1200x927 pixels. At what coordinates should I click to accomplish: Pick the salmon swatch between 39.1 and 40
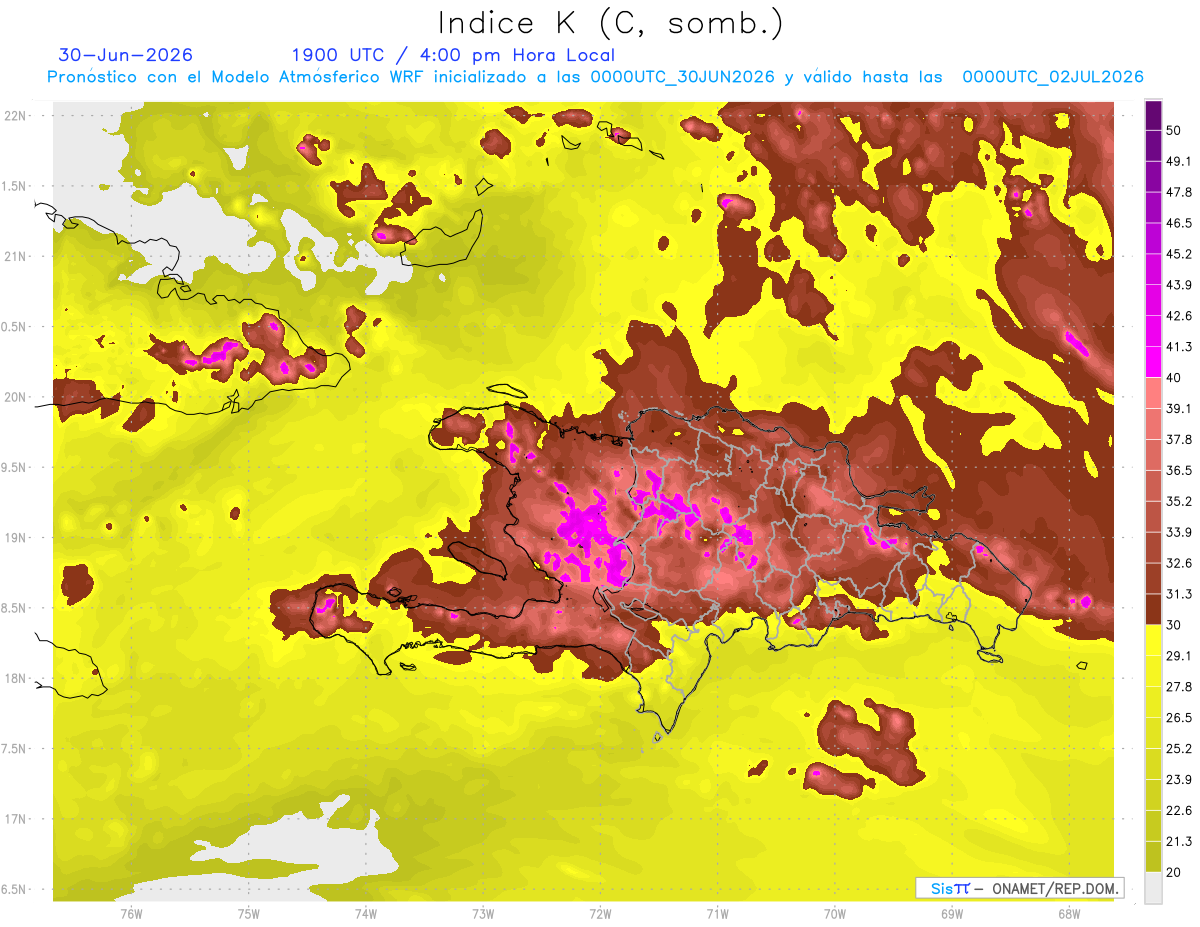1153,393
